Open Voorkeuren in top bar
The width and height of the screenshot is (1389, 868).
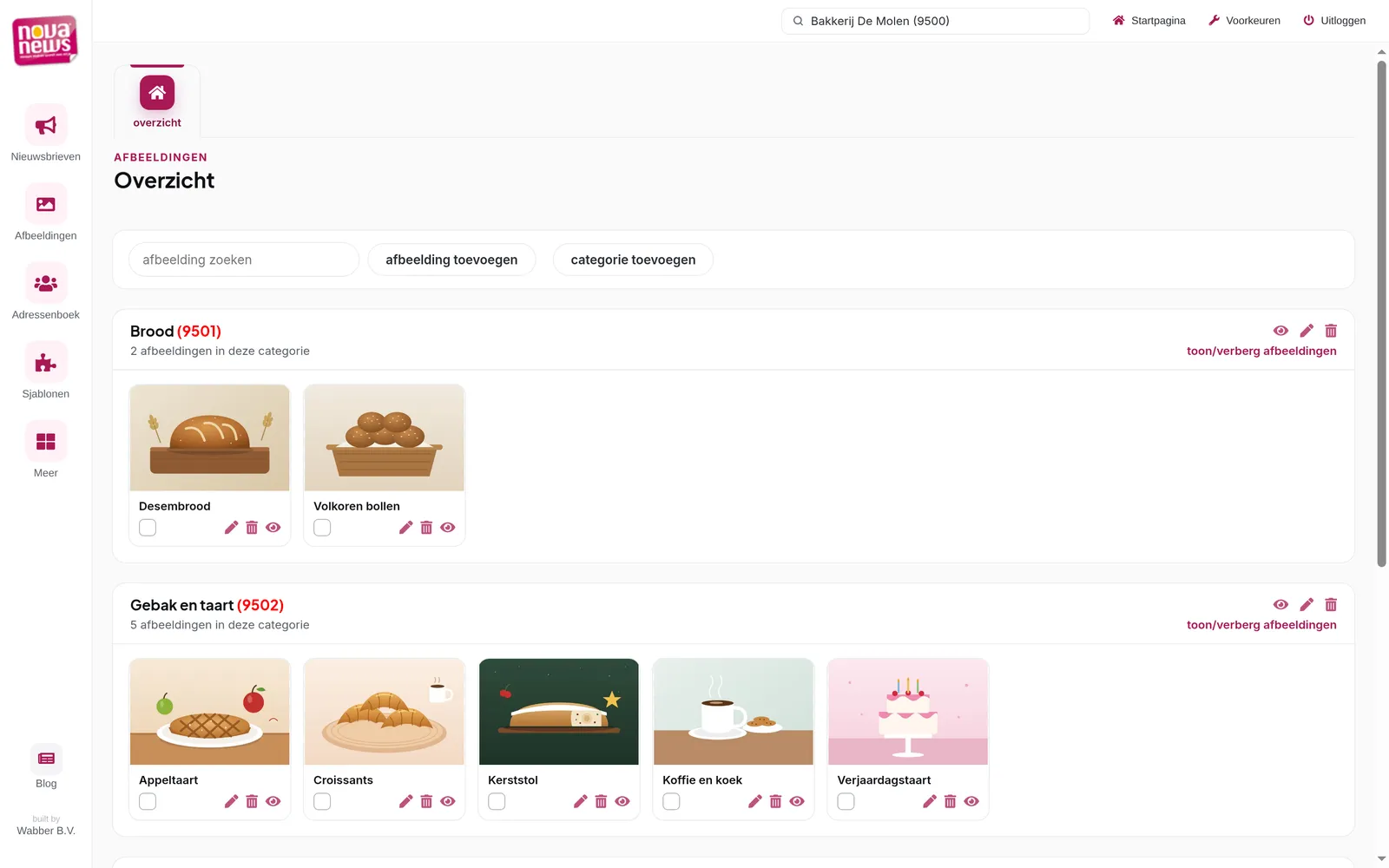pyautogui.click(x=1244, y=21)
